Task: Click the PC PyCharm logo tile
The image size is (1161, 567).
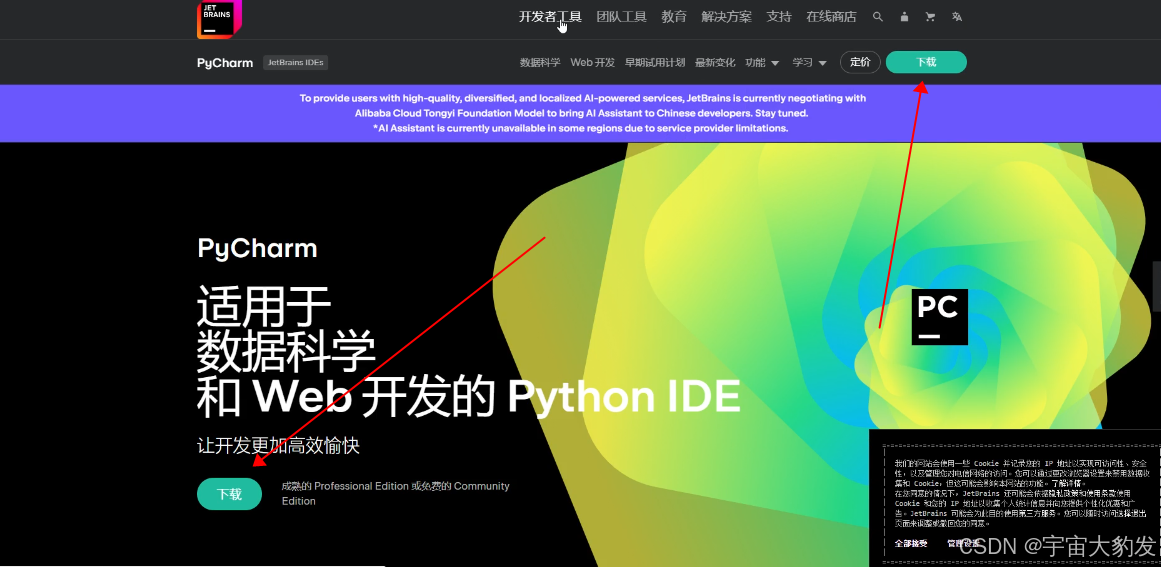Action: (940, 317)
